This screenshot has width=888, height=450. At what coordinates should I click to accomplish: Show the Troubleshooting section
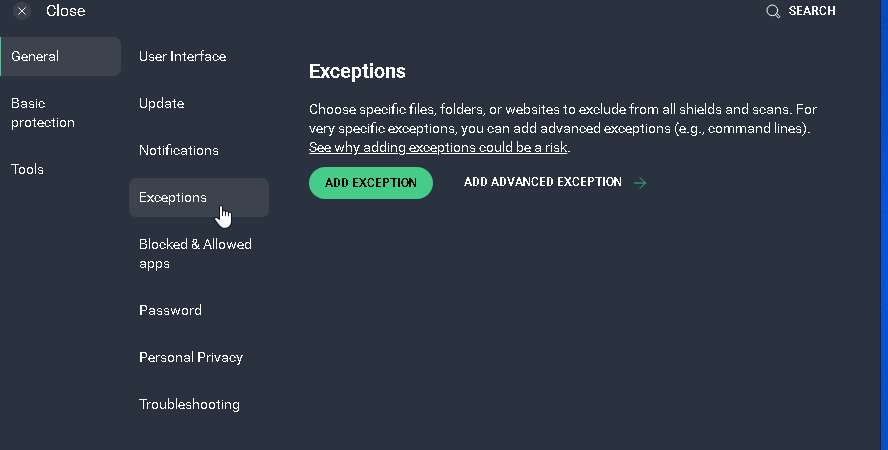click(x=189, y=404)
